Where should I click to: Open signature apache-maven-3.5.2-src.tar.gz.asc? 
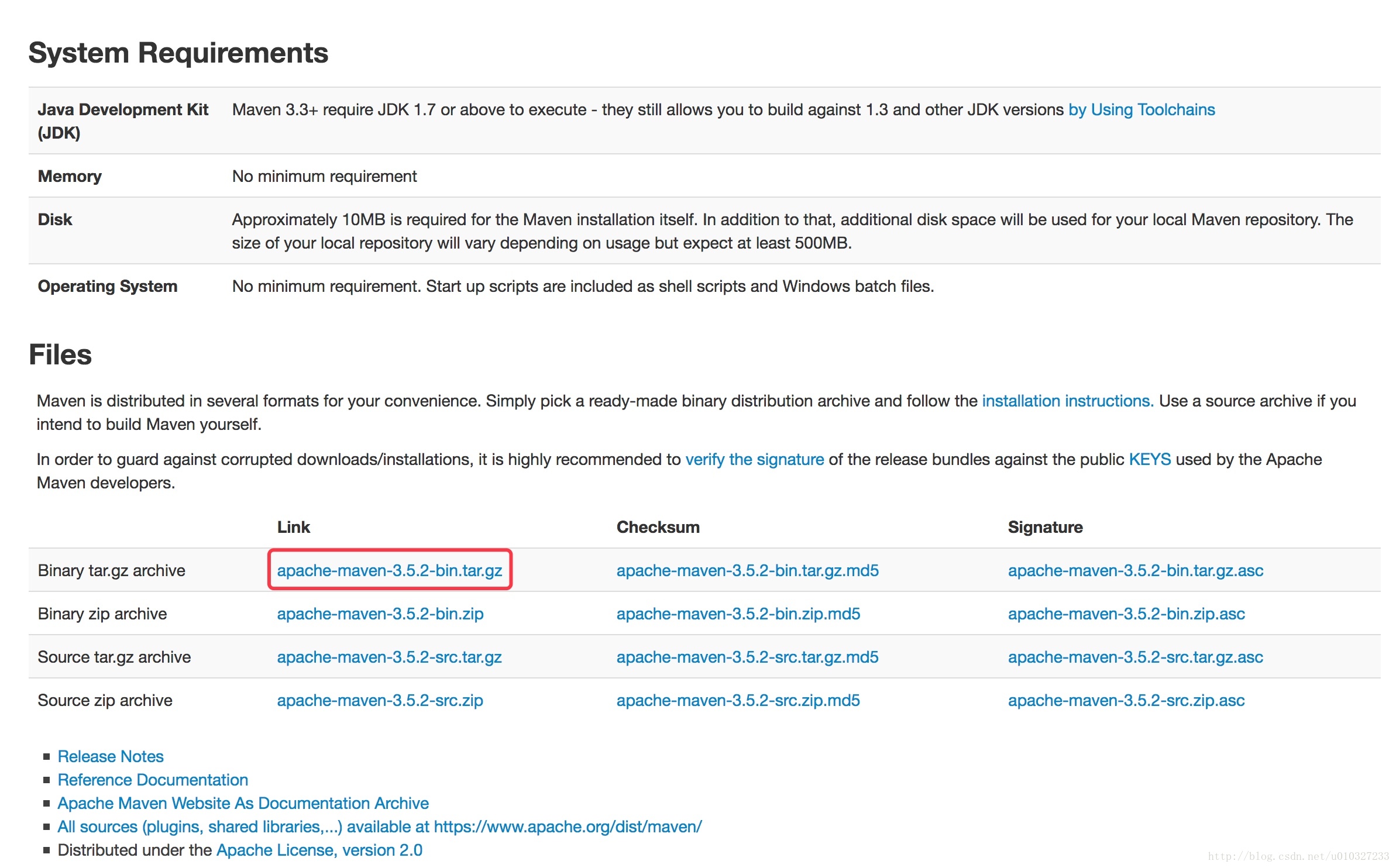tap(1136, 657)
